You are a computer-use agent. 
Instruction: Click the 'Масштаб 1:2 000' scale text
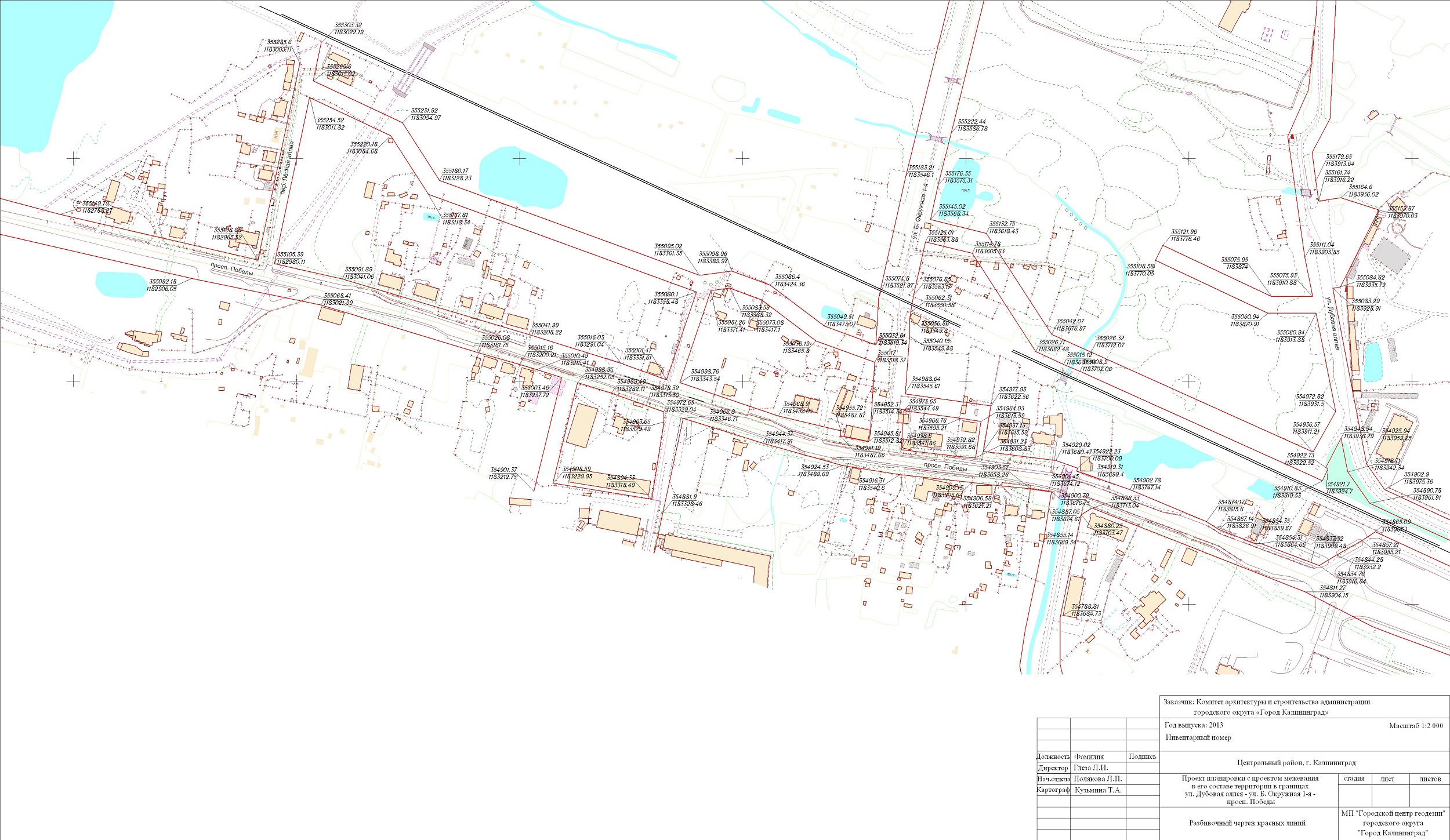coord(1415,726)
